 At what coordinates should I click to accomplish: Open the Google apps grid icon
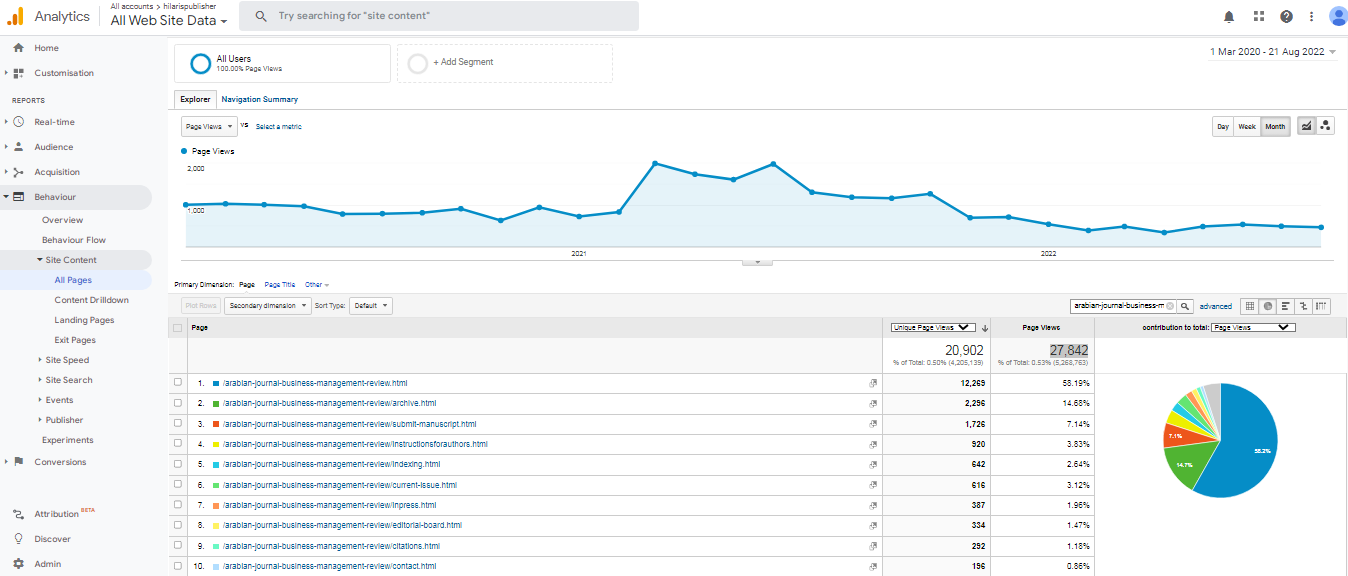tap(1258, 16)
